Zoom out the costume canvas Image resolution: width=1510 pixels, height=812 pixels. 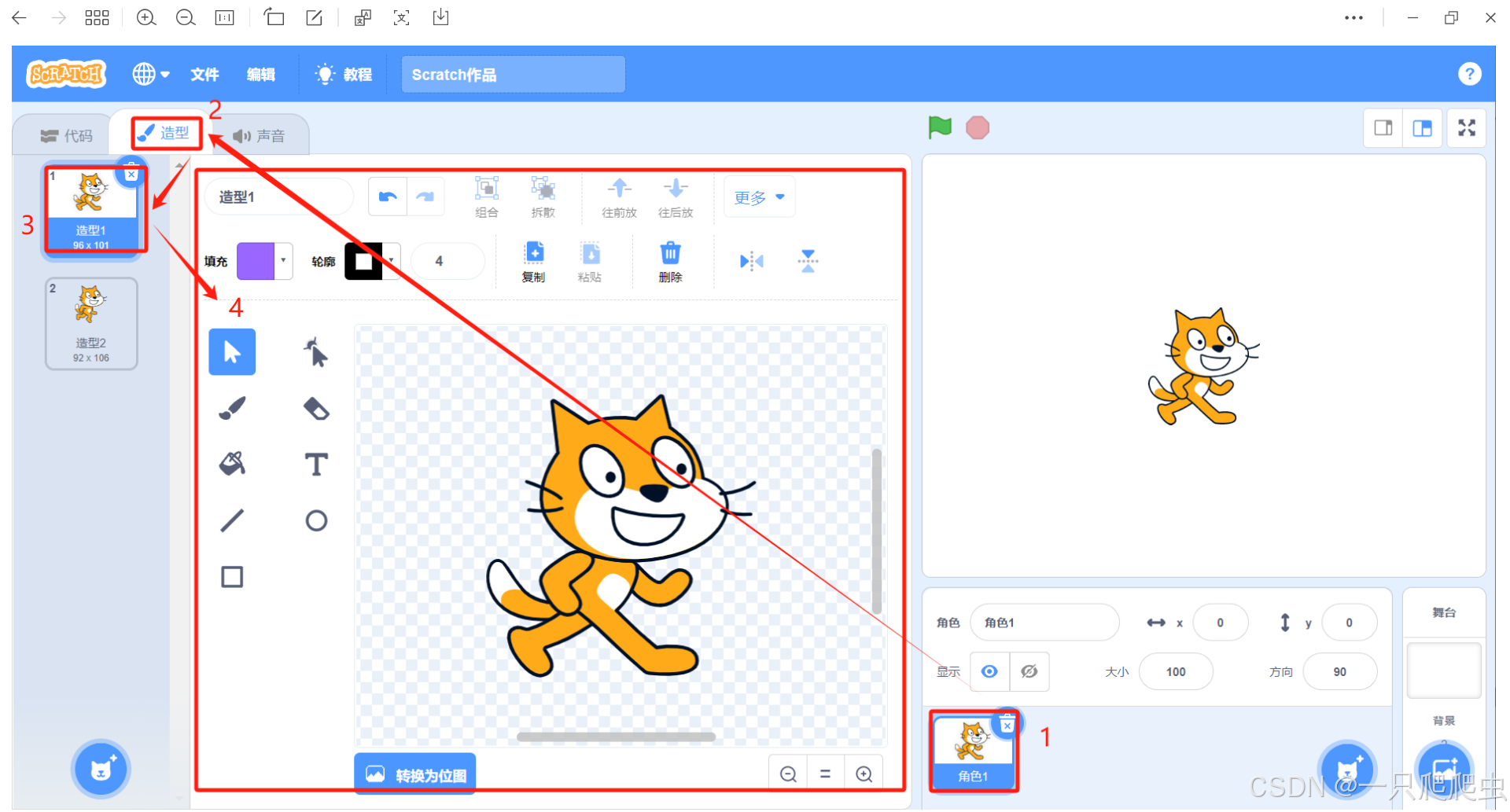pyautogui.click(x=788, y=774)
